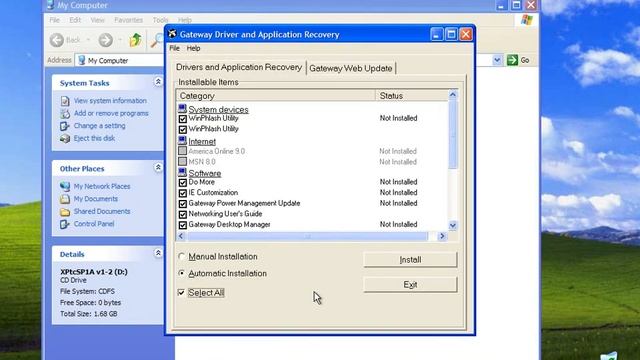
Task: Click the Internet category icon
Action: [x=182, y=140]
